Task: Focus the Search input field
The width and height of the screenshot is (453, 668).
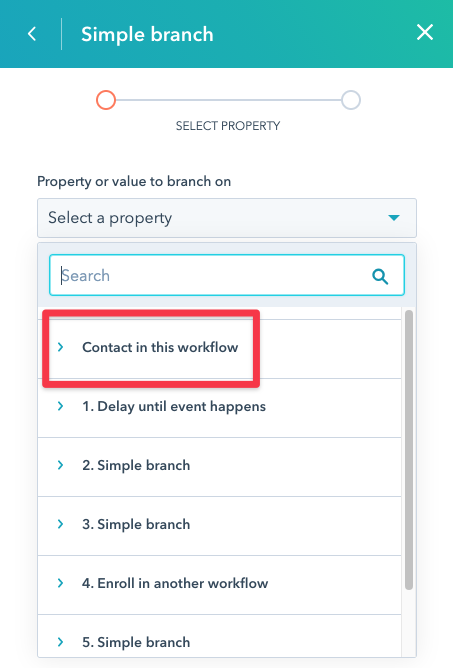Action: point(227,275)
